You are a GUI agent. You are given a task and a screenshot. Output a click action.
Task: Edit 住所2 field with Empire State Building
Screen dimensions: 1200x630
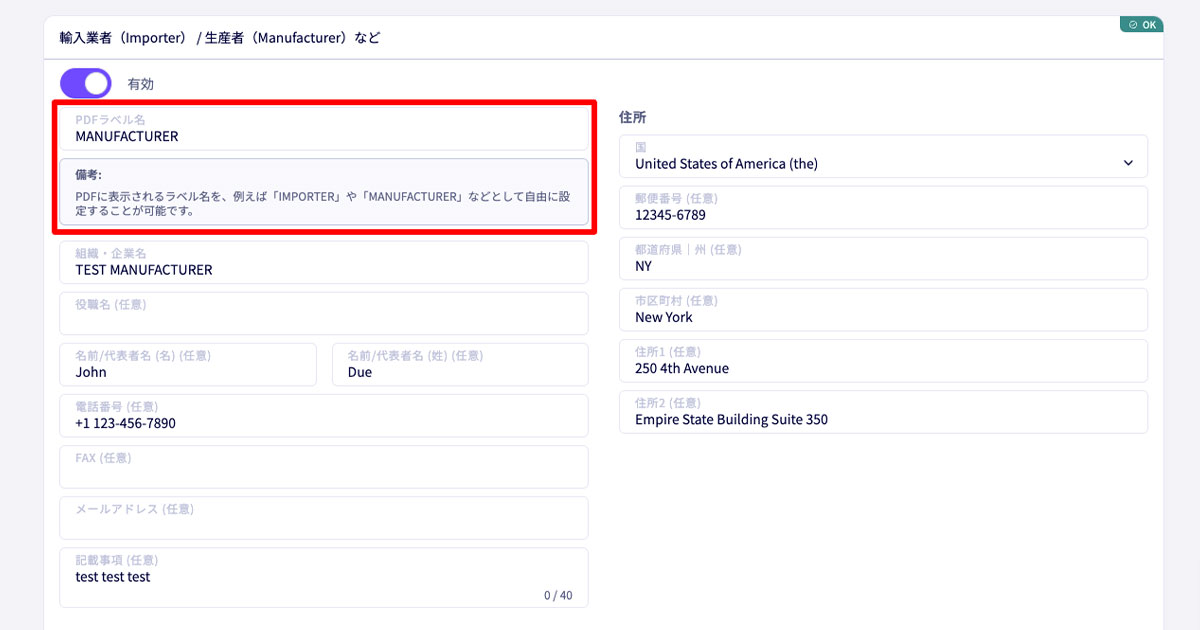[883, 411]
